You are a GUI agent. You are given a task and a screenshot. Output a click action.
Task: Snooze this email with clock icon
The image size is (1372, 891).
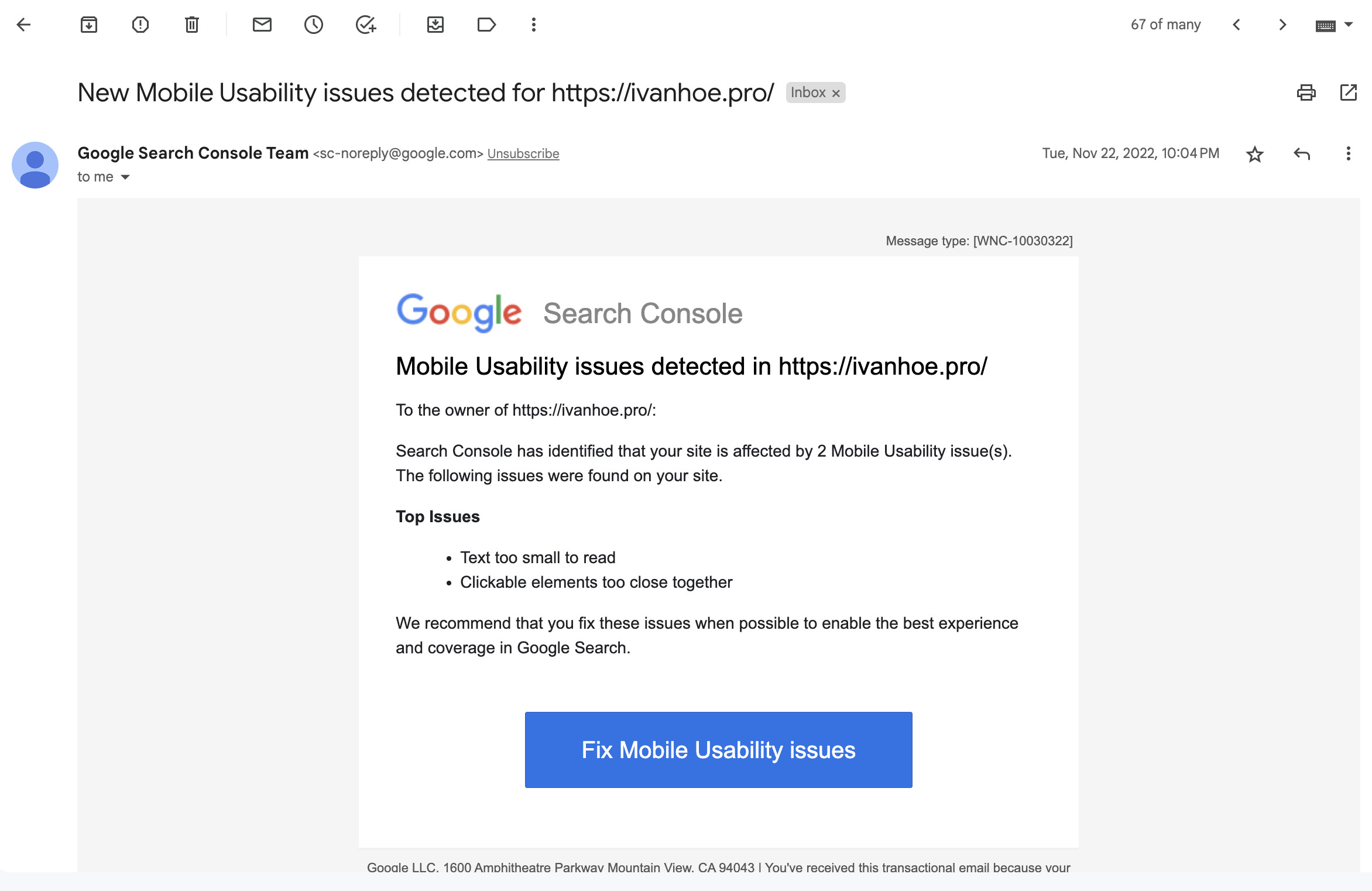(x=314, y=25)
